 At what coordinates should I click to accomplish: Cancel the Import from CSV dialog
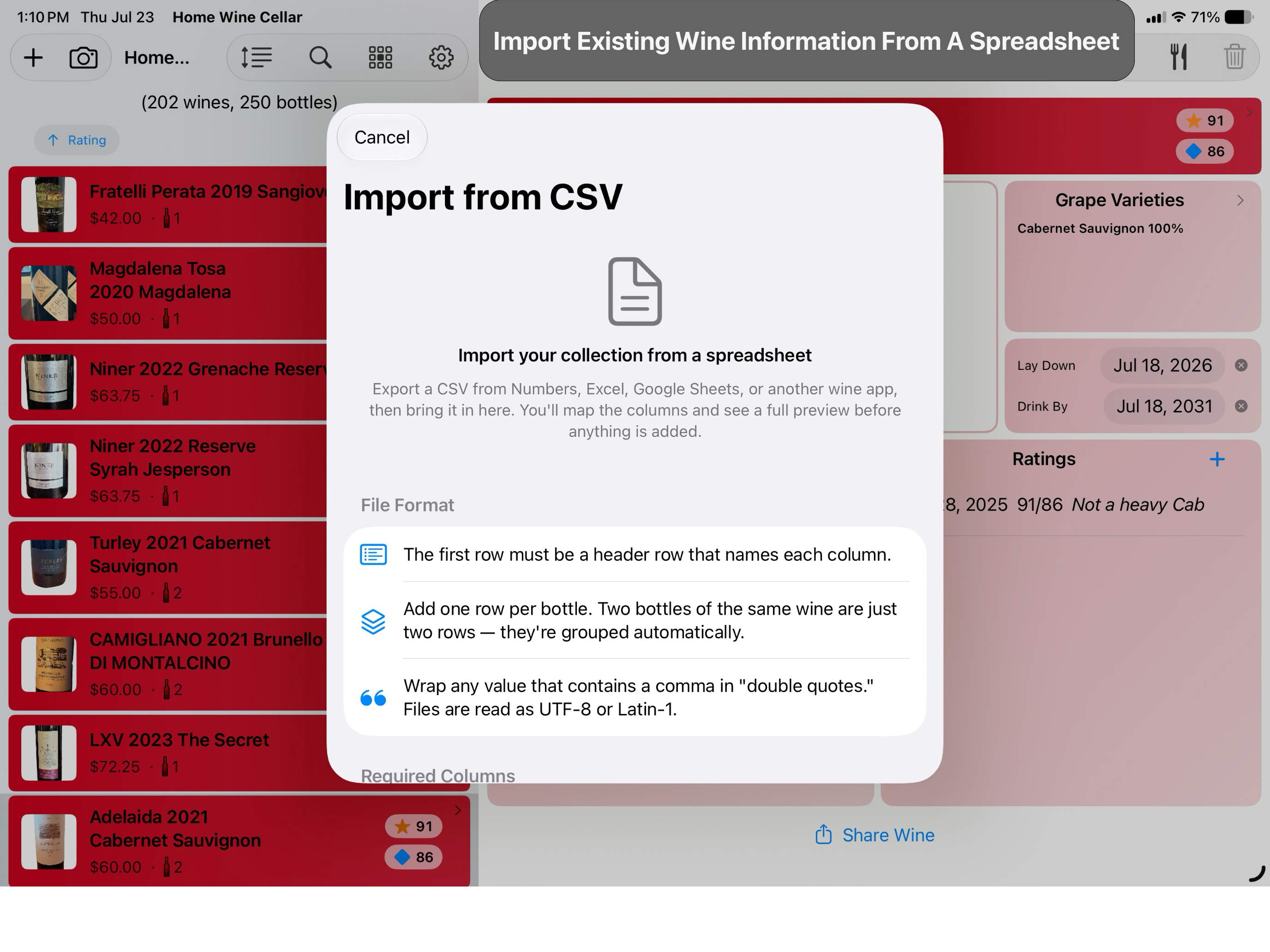pos(382,137)
